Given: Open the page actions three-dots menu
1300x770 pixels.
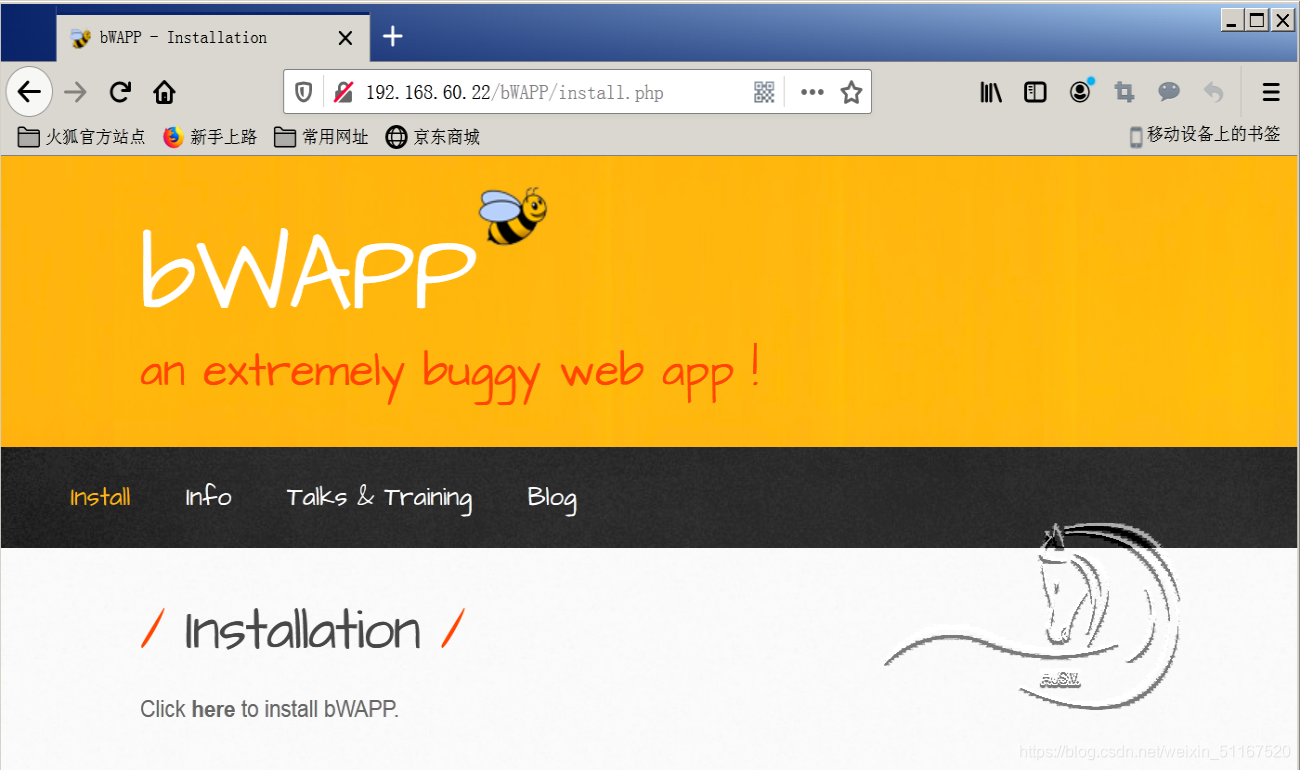Looking at the screenshot, I should [812, 93].
